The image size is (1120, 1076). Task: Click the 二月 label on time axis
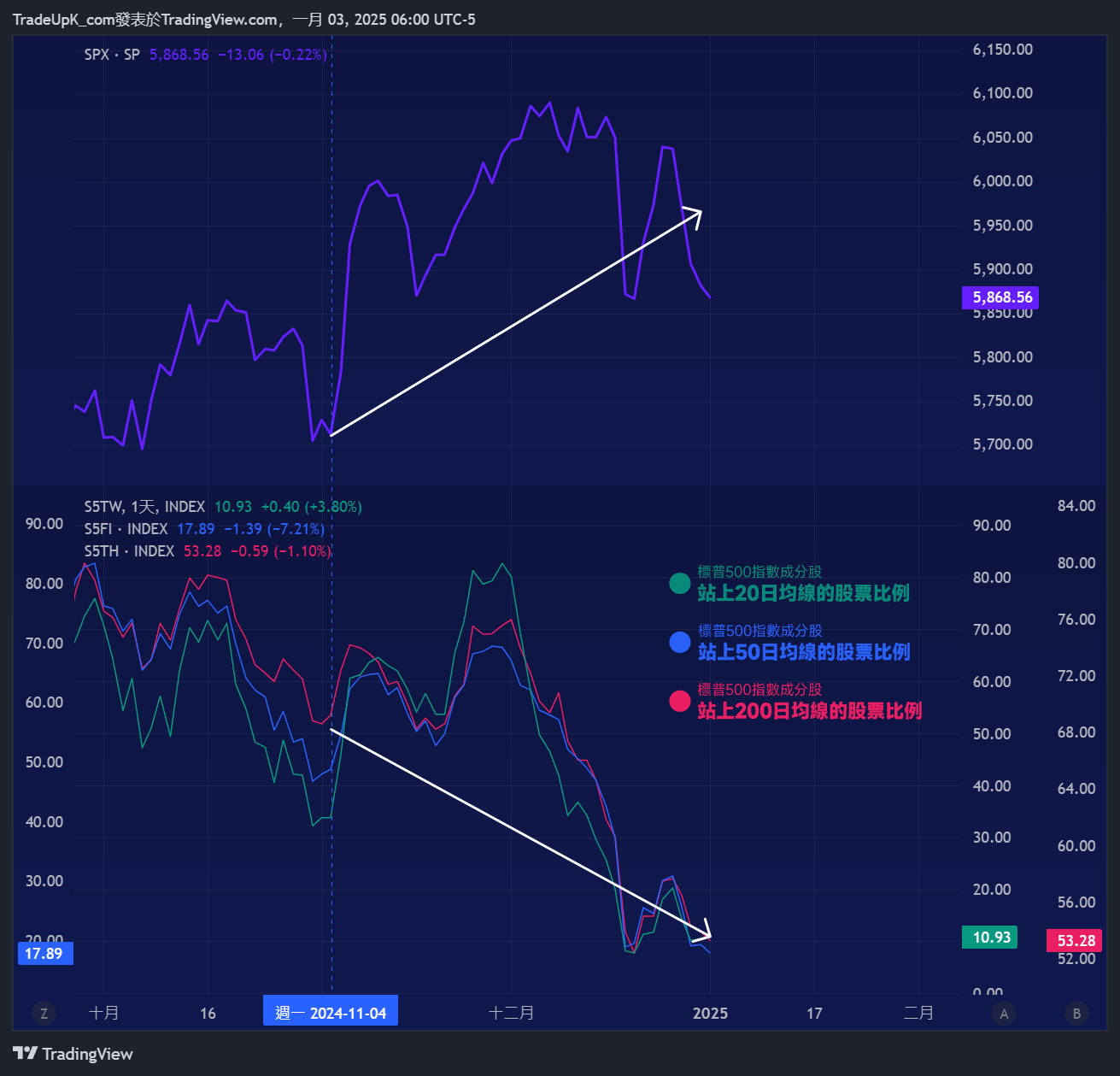[919, 1013]
